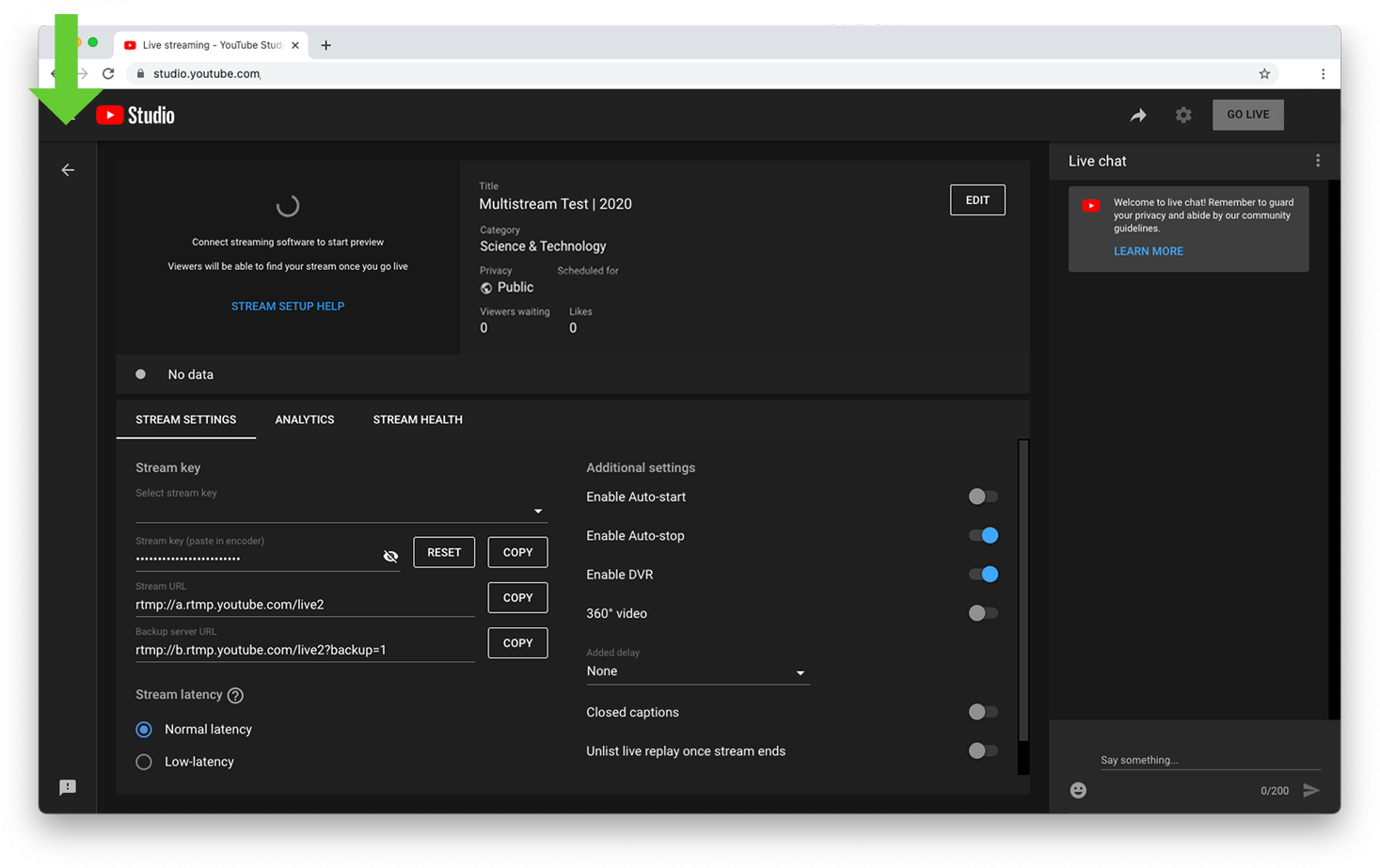
Task: Close the Live streaming browser tab
Action: [x=294, y=45]
